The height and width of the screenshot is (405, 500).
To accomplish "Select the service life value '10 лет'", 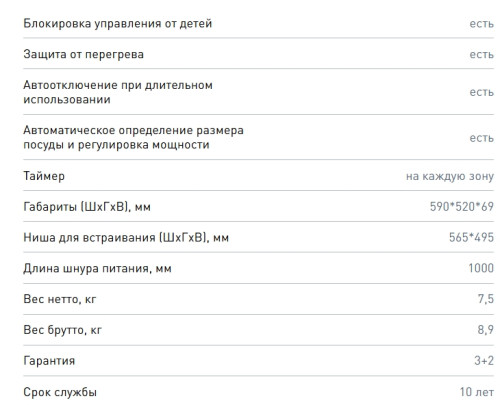I will point(477,392).
